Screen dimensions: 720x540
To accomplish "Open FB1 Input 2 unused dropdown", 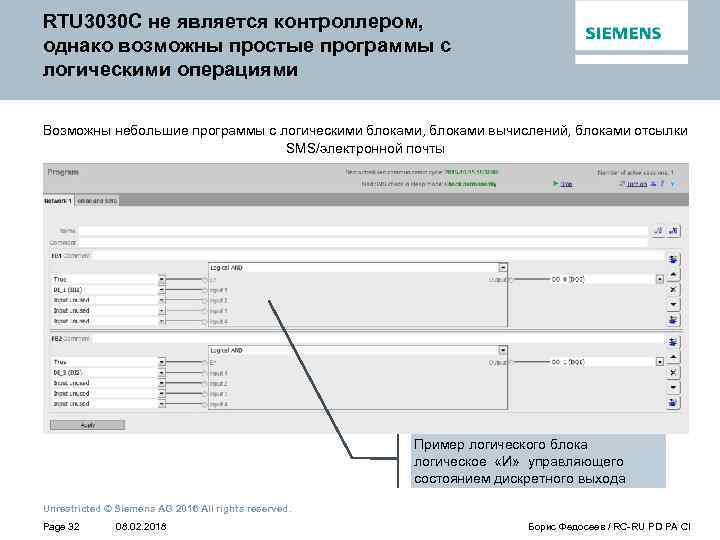I will point(162,300).
